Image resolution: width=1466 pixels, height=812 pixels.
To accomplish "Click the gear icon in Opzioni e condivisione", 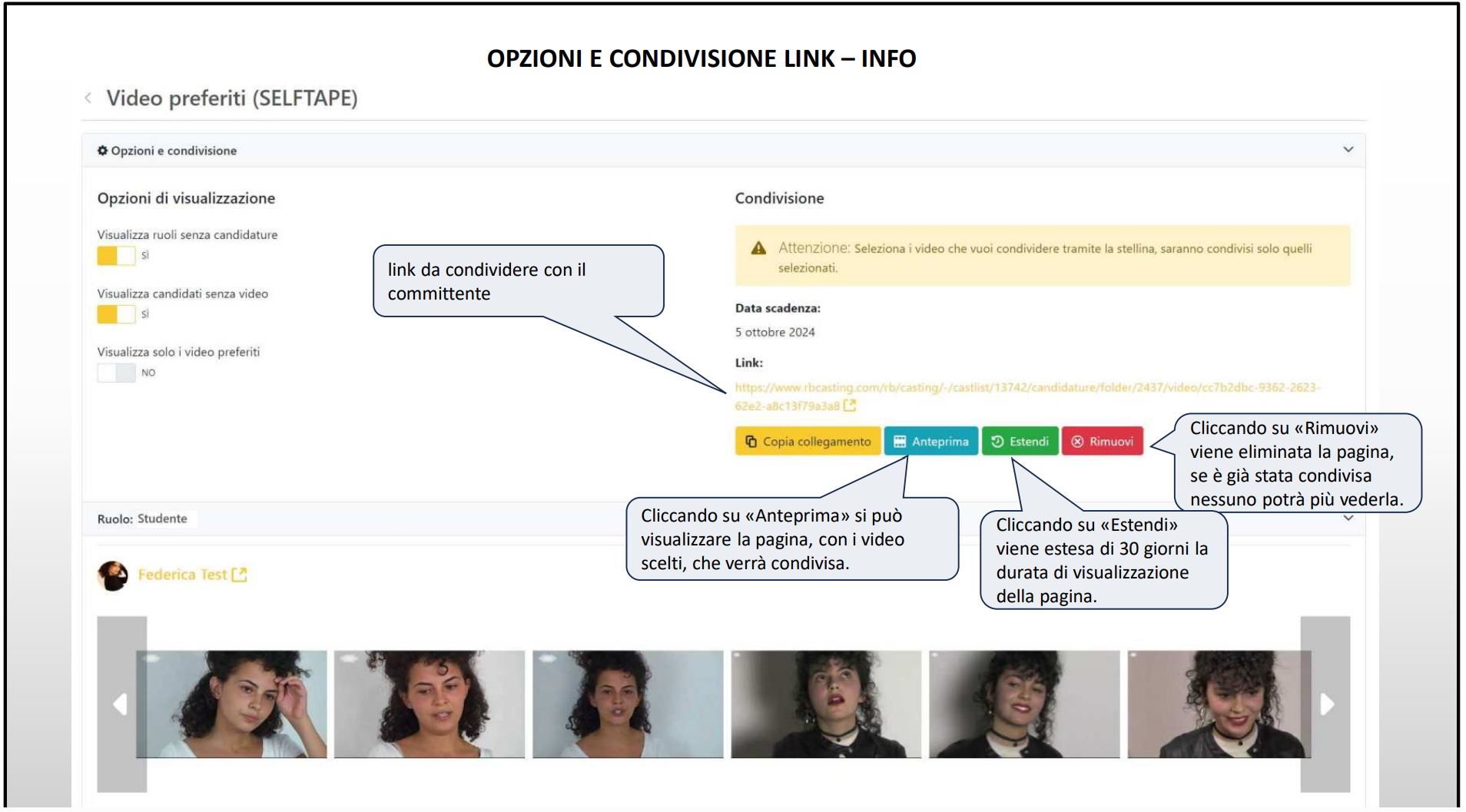I will pyautogui.click(x=102, y=151).
